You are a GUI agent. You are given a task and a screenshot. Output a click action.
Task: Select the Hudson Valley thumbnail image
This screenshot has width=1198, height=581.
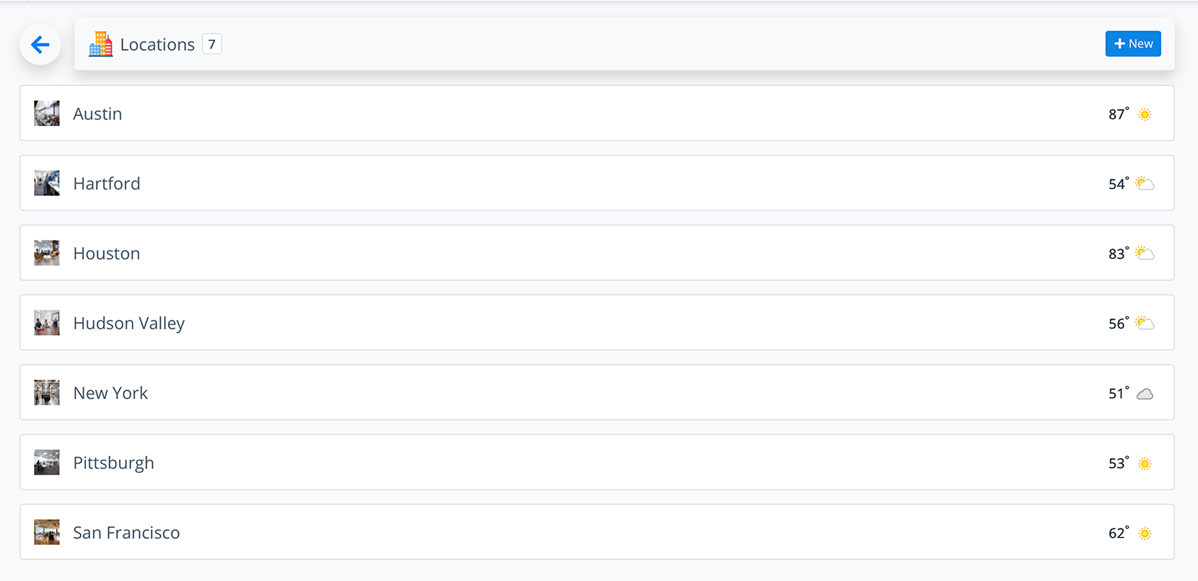pyautogui.click(x=47, y=323)
